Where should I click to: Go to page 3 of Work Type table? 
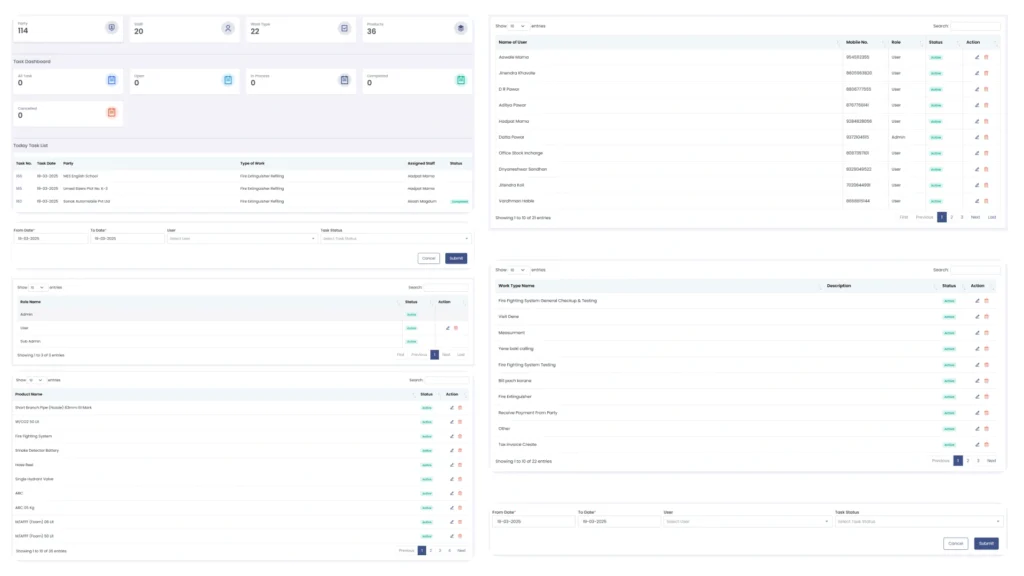pyautogui.click(x=978, y=461)
